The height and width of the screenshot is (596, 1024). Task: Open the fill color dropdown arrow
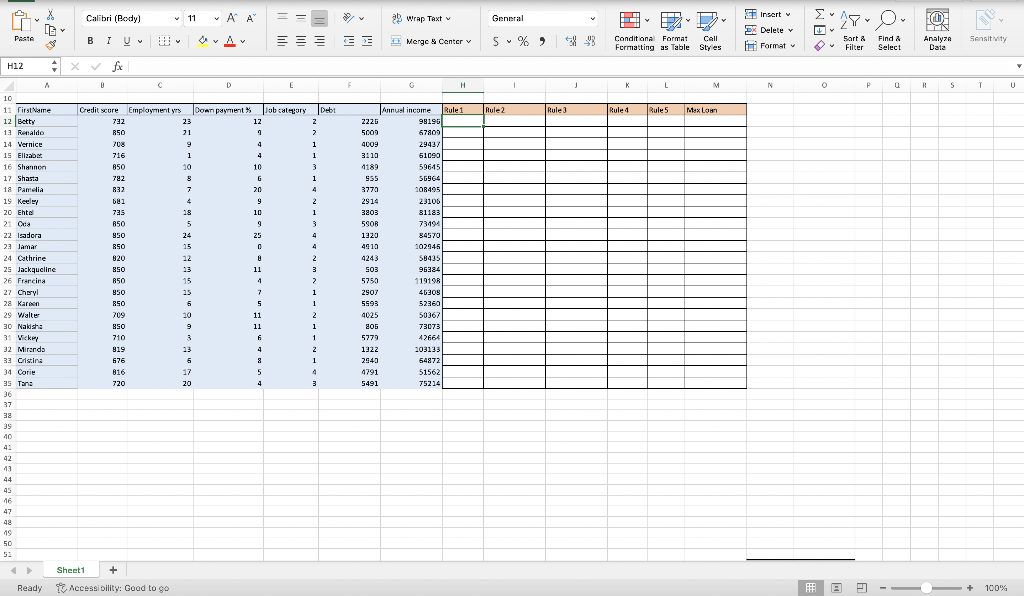[x=216, y=42]
